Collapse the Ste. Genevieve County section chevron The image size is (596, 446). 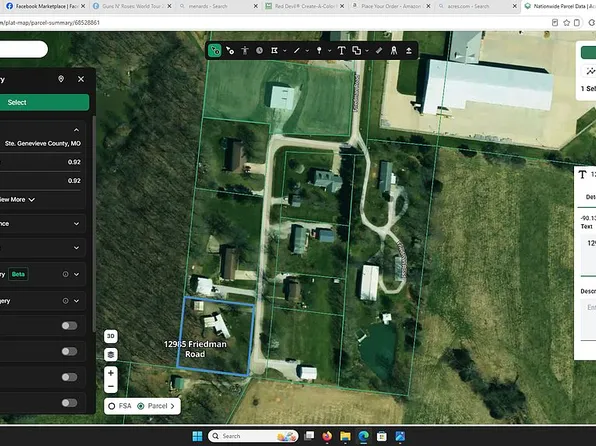[x=76, y=130]
